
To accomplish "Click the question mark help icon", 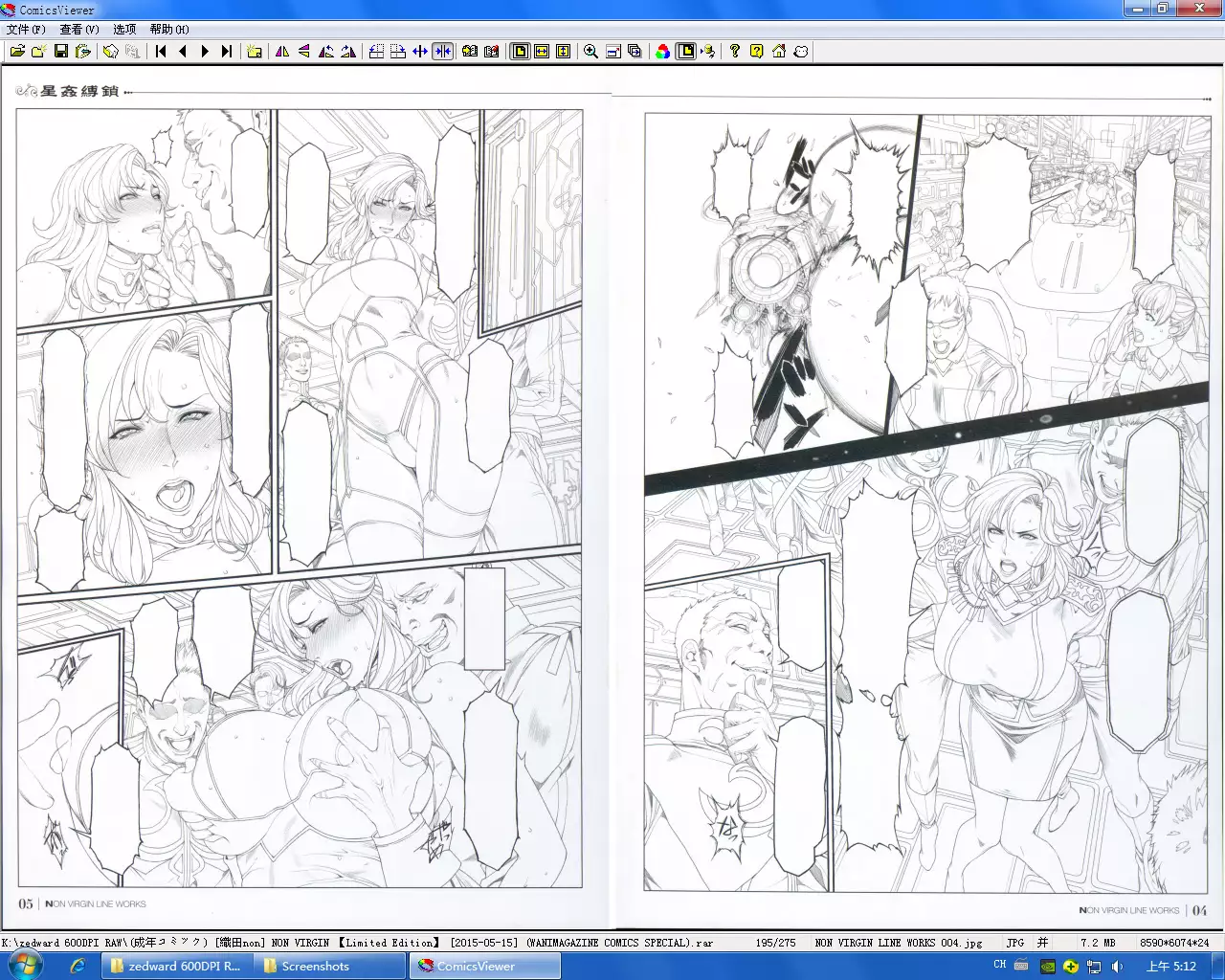I will tap(735, 52).
